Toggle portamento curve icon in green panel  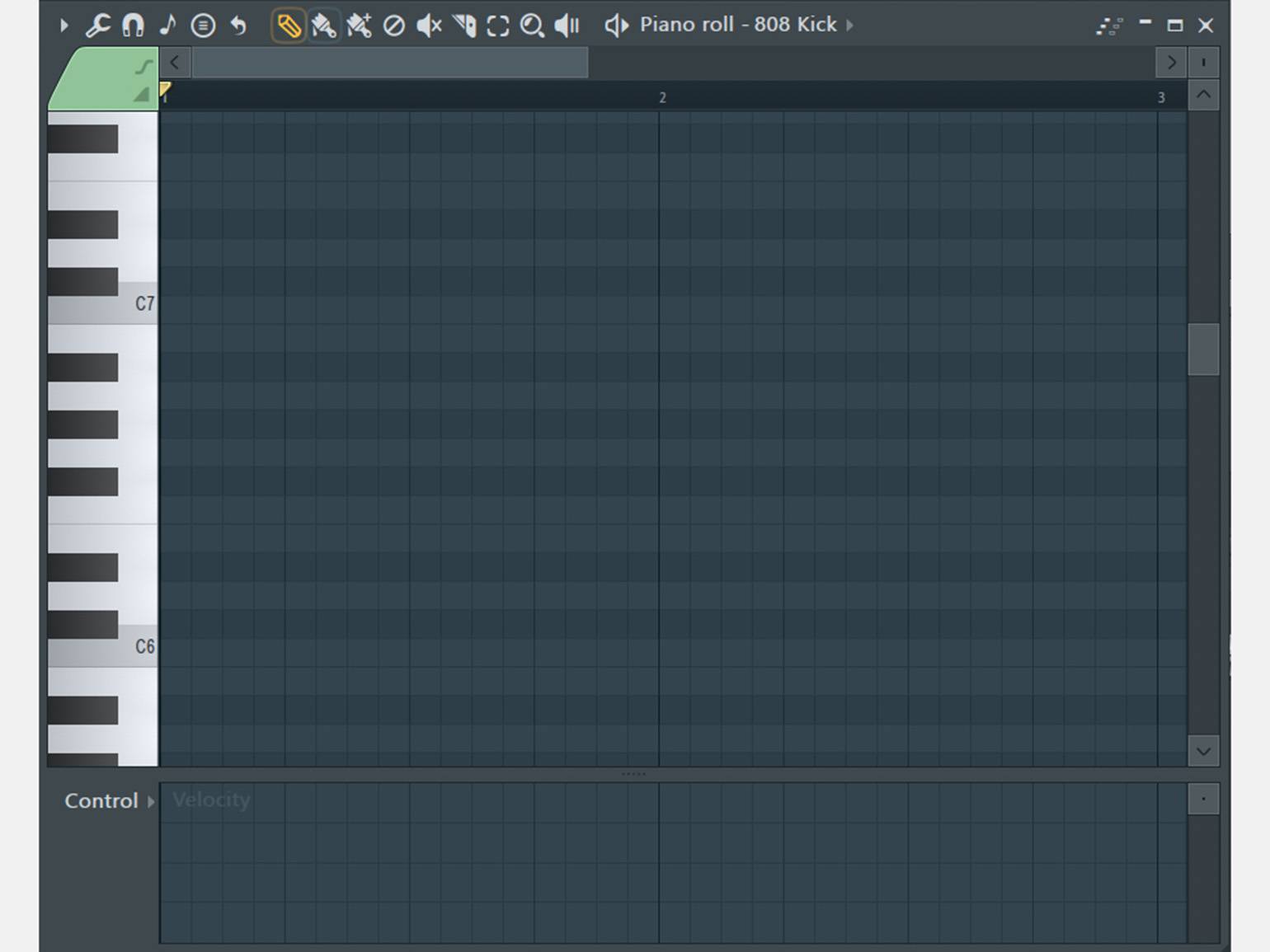(144, 66)
